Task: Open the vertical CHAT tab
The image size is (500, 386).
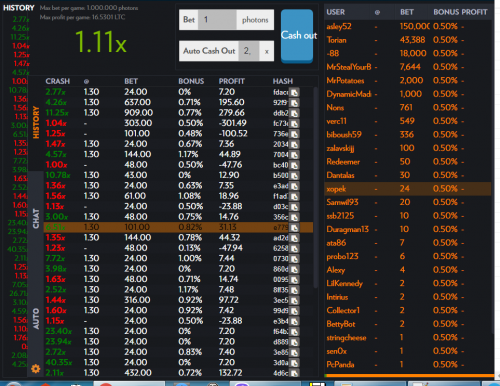Action: tap(36, 219)
